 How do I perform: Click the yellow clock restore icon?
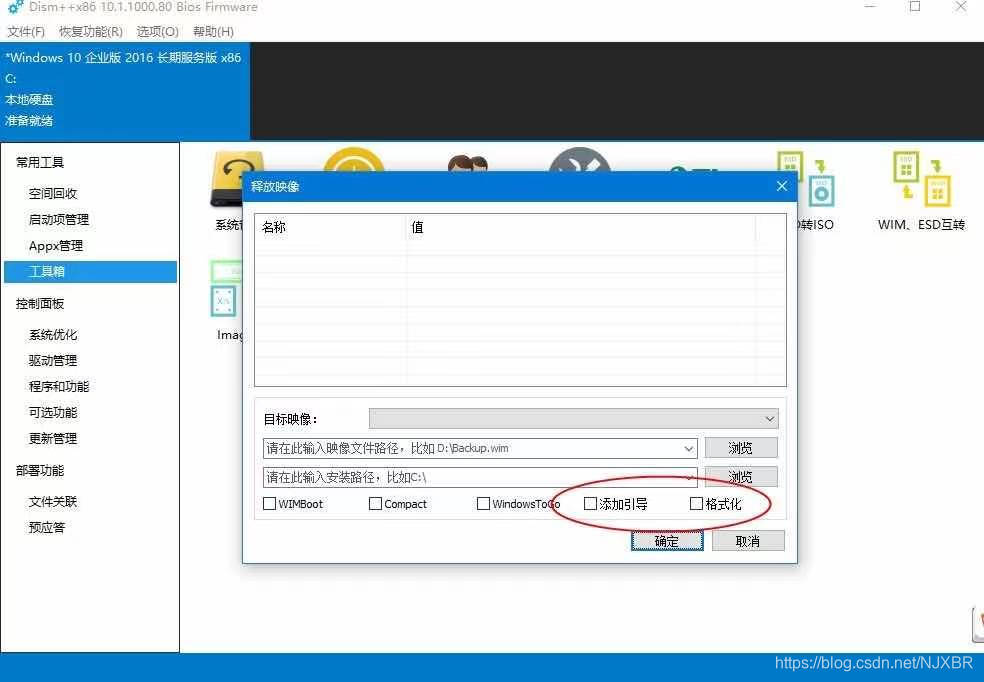pyautogui.click(x=353, y=159)
